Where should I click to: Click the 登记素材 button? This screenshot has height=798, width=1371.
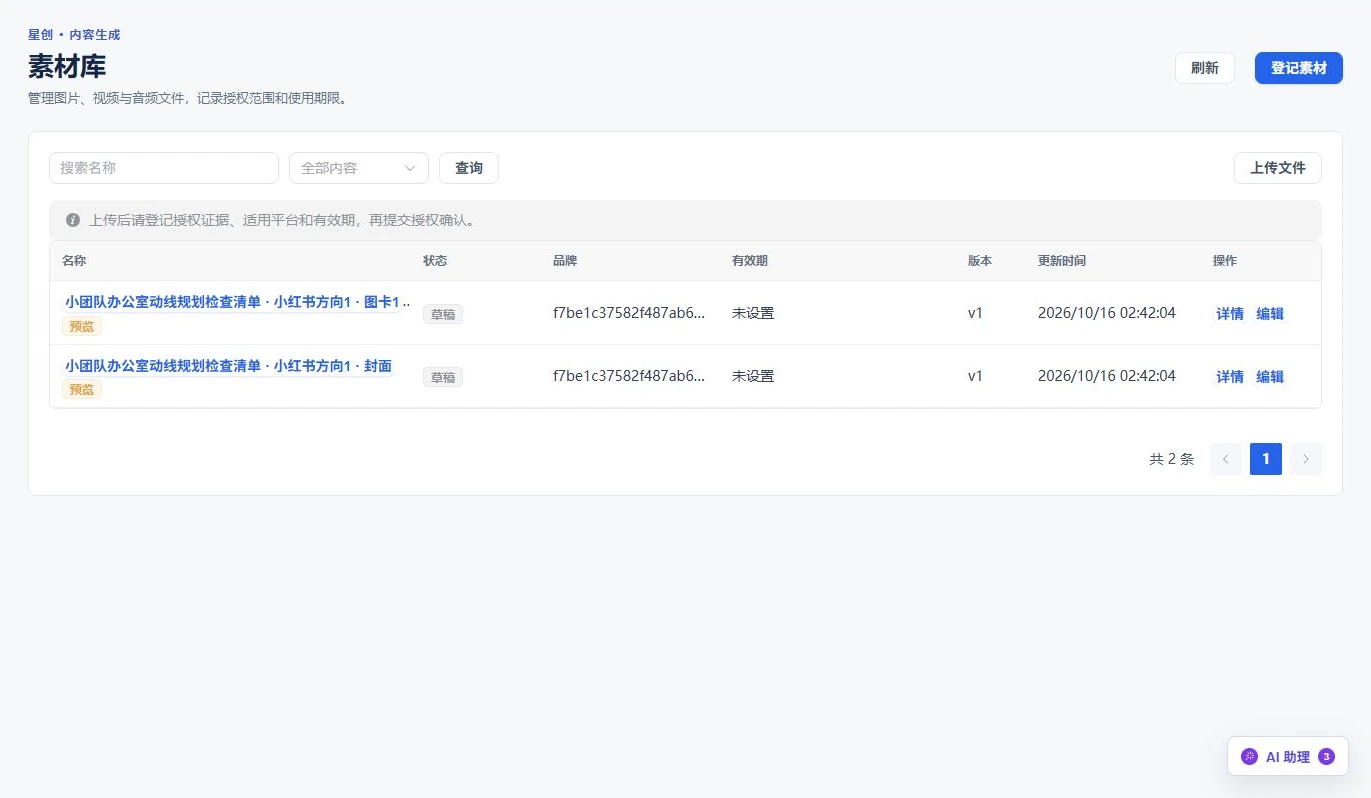click(1299, 68)
